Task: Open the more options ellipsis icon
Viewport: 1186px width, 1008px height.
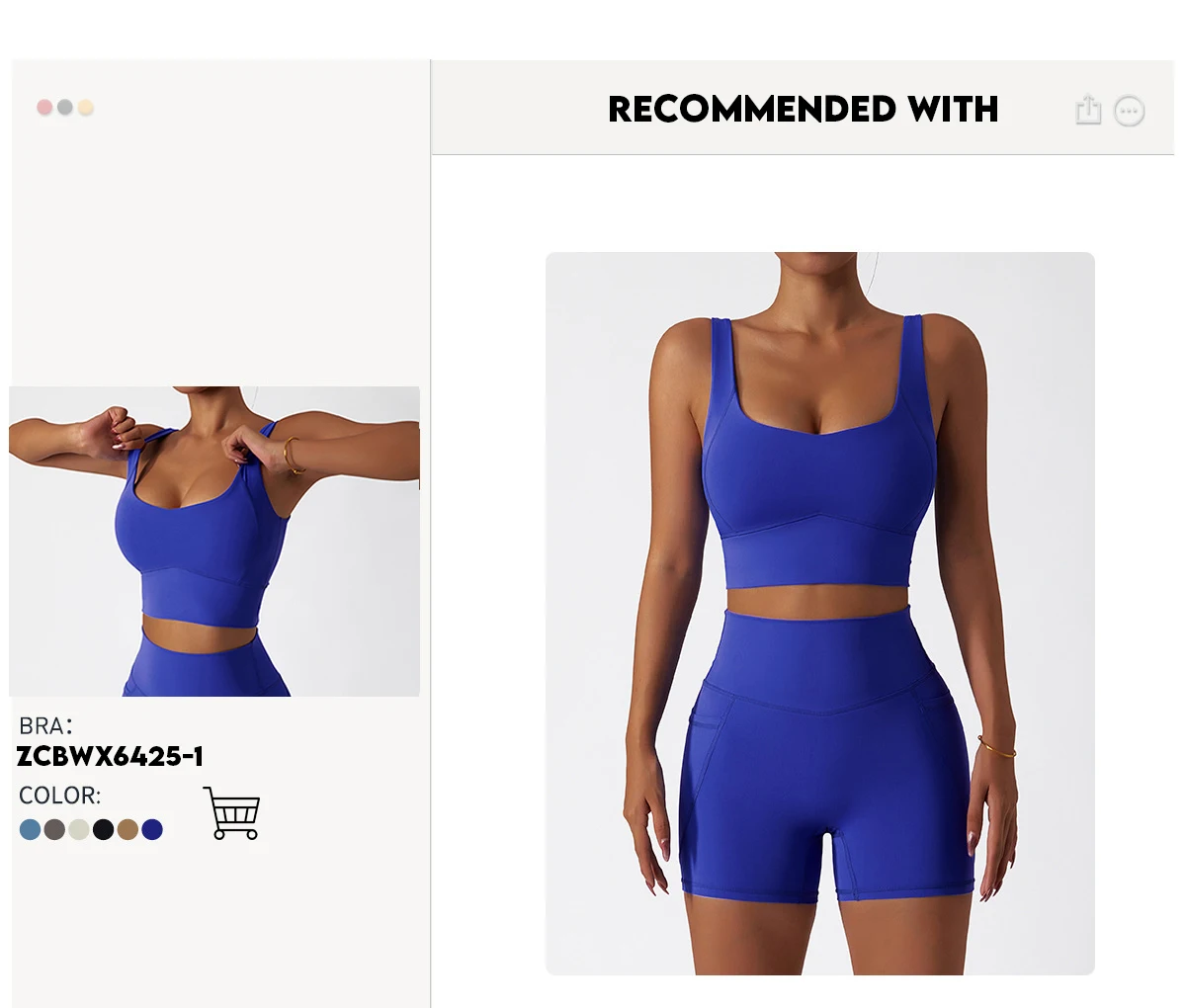Action: [x=1129, y=111]
